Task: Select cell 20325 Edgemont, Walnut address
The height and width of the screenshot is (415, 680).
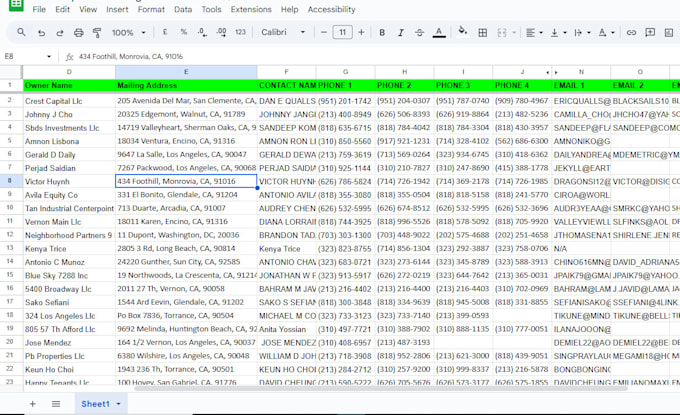Action: coord(186,114)
